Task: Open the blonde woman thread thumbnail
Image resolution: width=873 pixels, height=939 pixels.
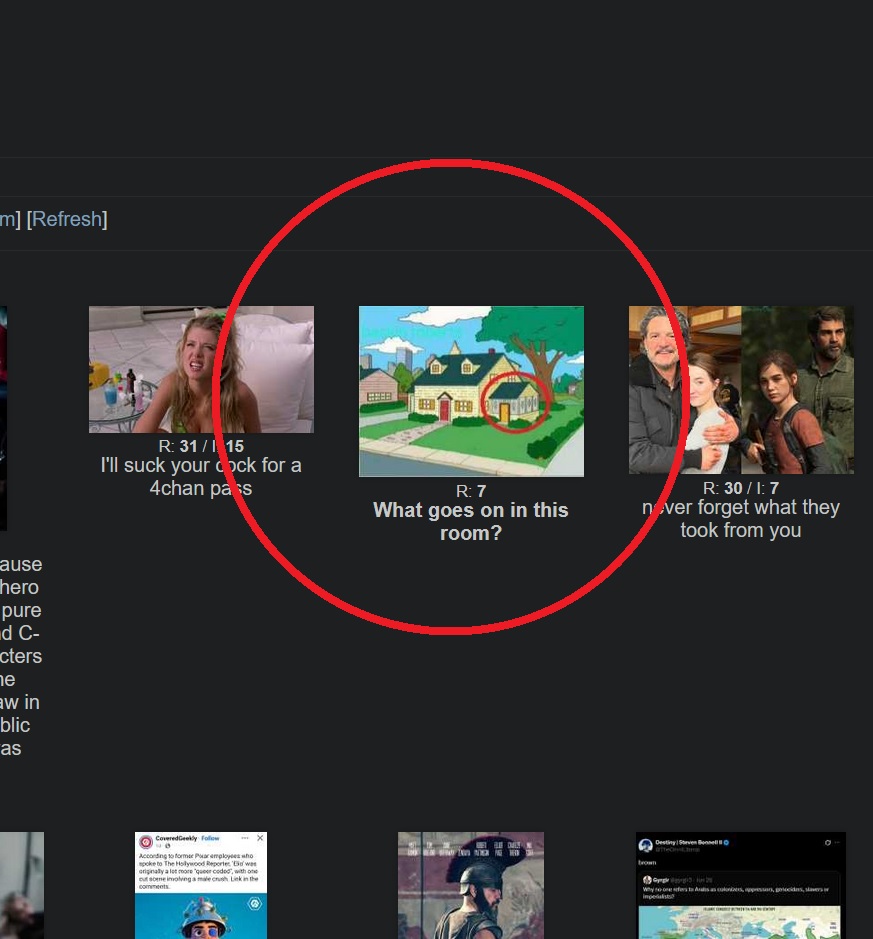Action: coord(201,369)
